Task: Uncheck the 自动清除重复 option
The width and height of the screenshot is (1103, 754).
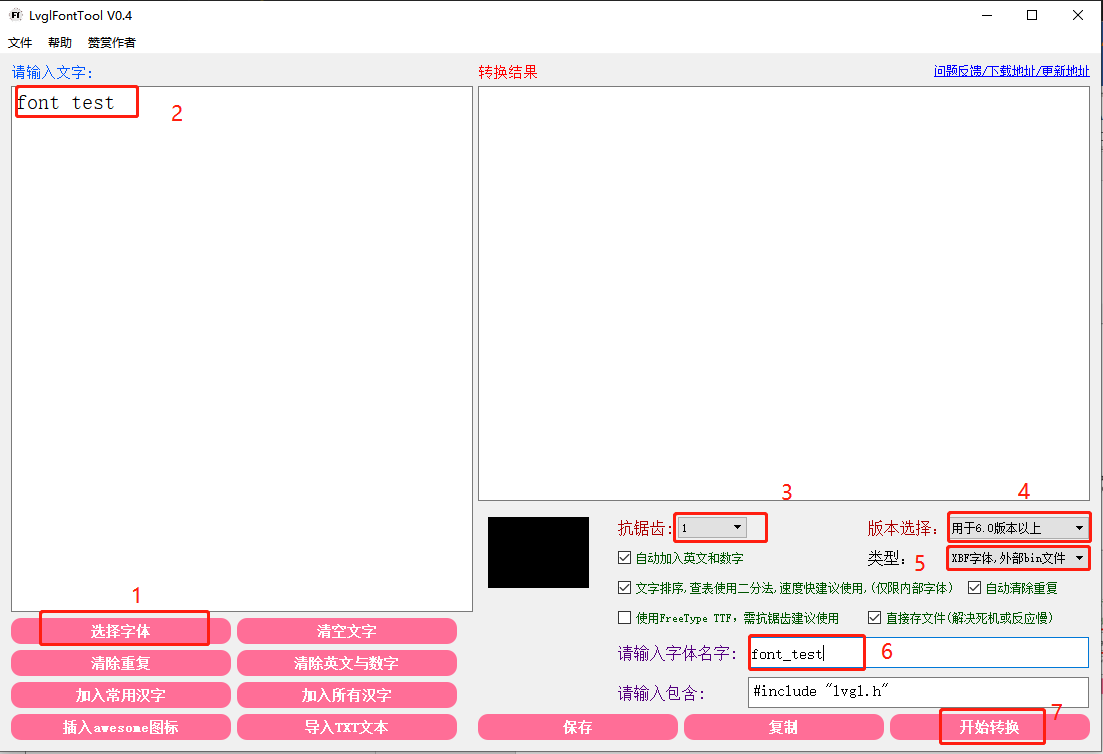Action: pos(975,588)
